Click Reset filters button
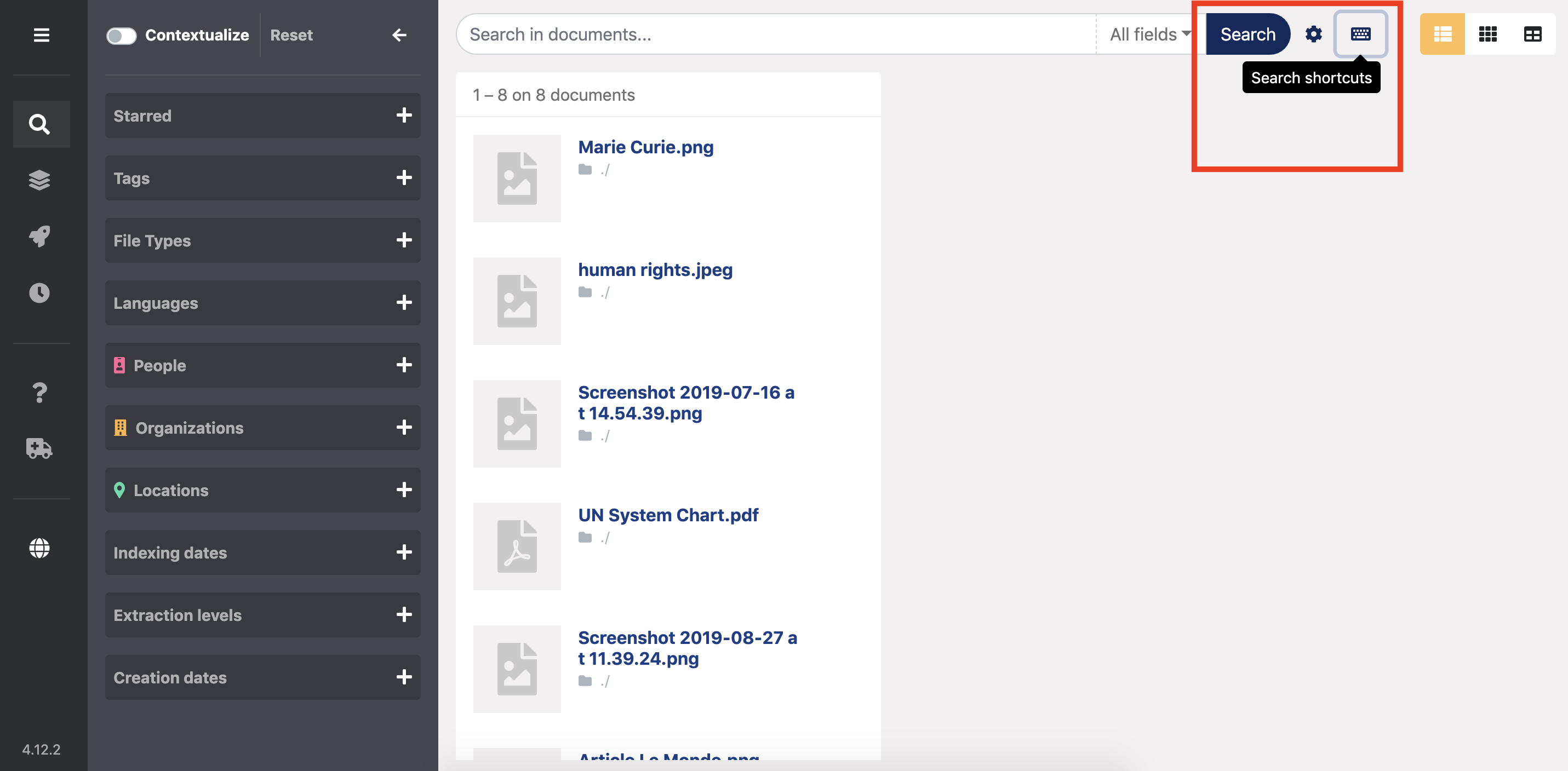The width and height of the screenshot is (1568, 771). point(291,35)
